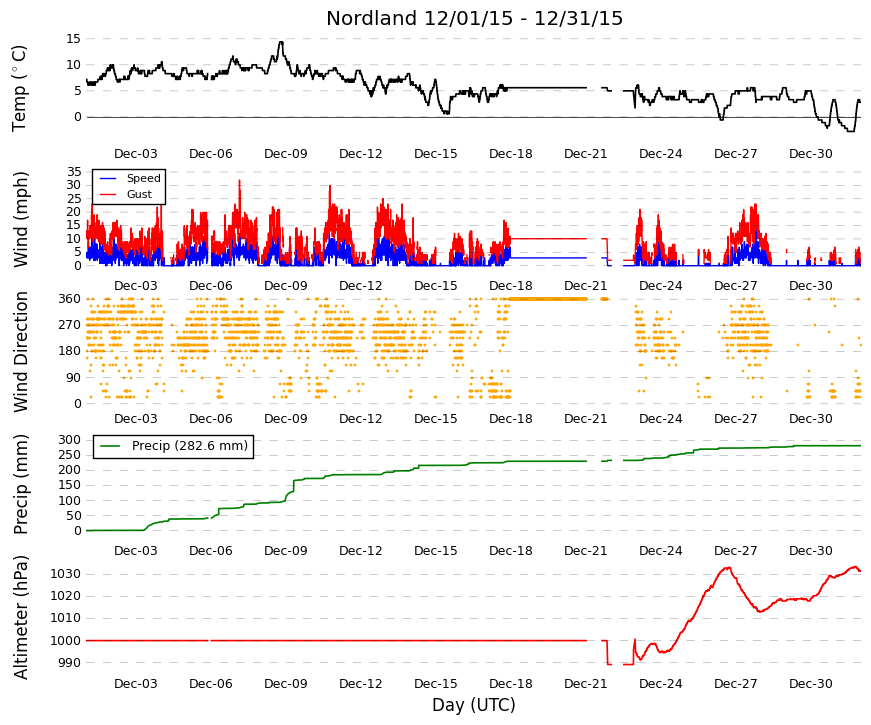Click the Gust legend text
Image resolution: width=871 pixels, height=725 pixels.
click(139, 194)
